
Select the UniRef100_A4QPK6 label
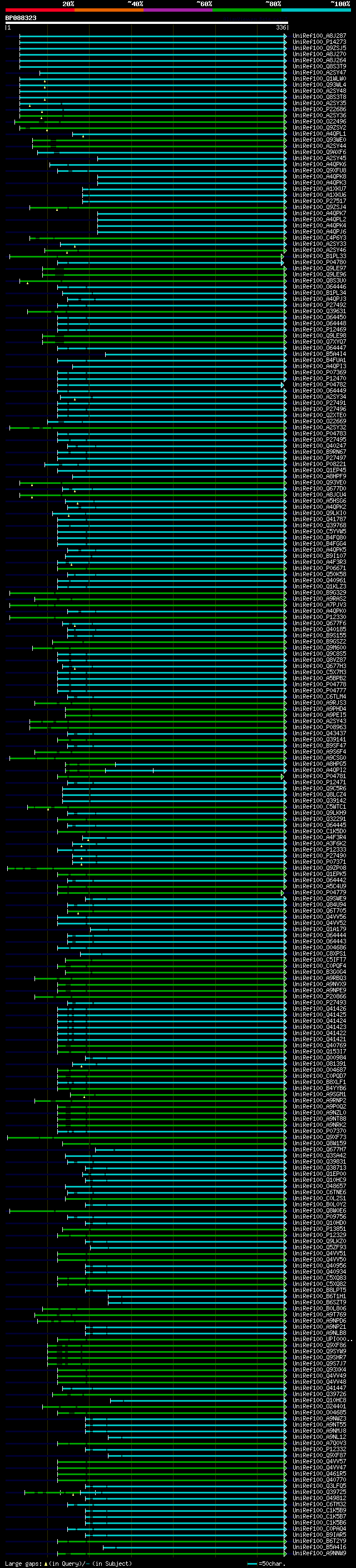(x=319, y=164)
